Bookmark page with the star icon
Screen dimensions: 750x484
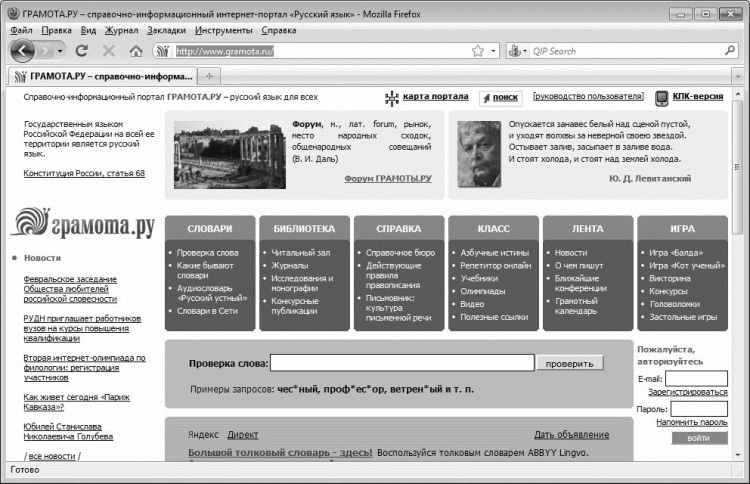click(x=477, y=51)
